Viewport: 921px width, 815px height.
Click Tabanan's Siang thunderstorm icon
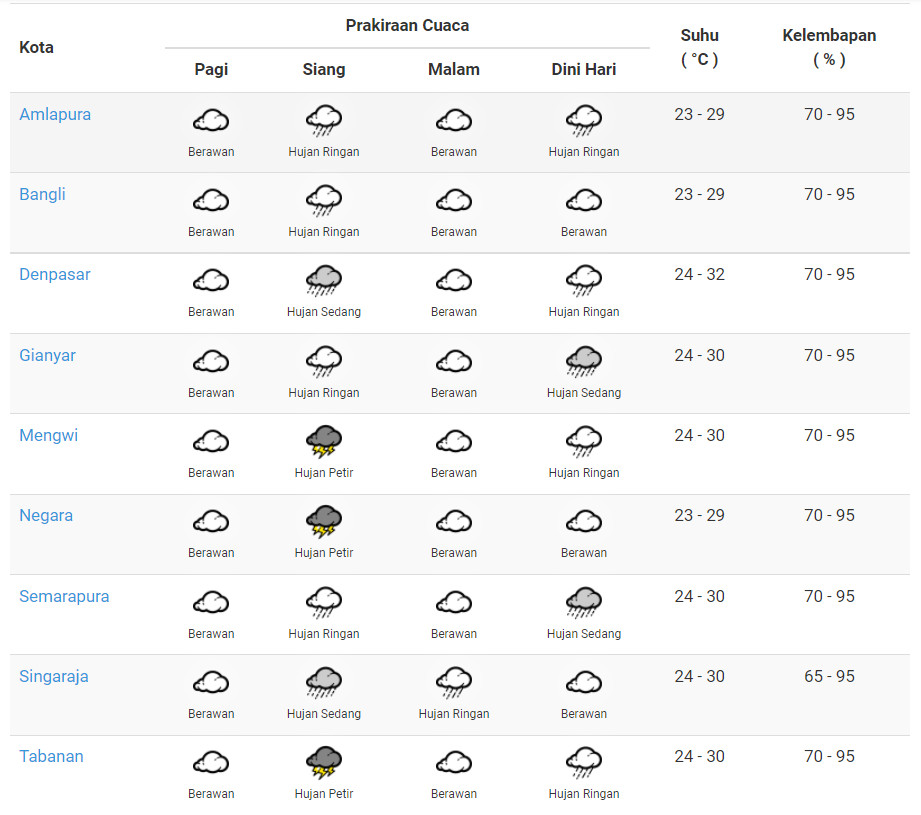[324, 762]
